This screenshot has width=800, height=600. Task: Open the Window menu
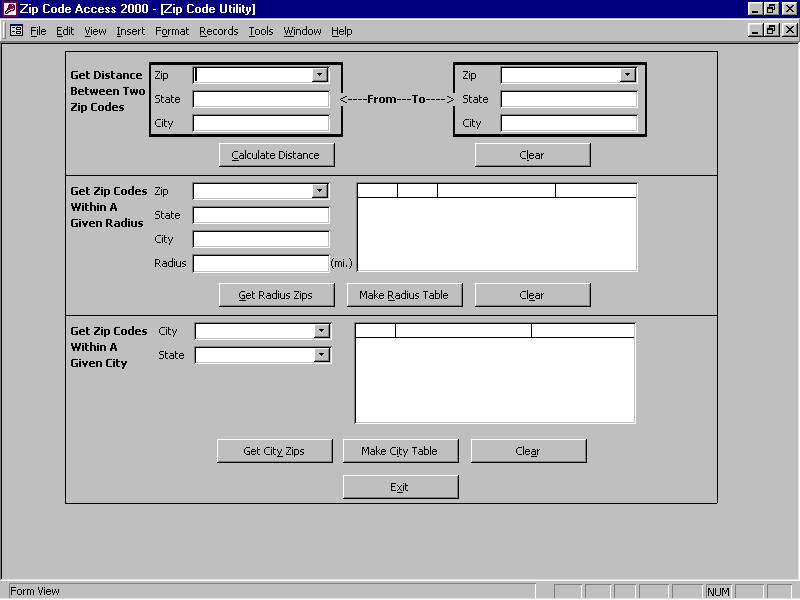(x=302, y=31)
